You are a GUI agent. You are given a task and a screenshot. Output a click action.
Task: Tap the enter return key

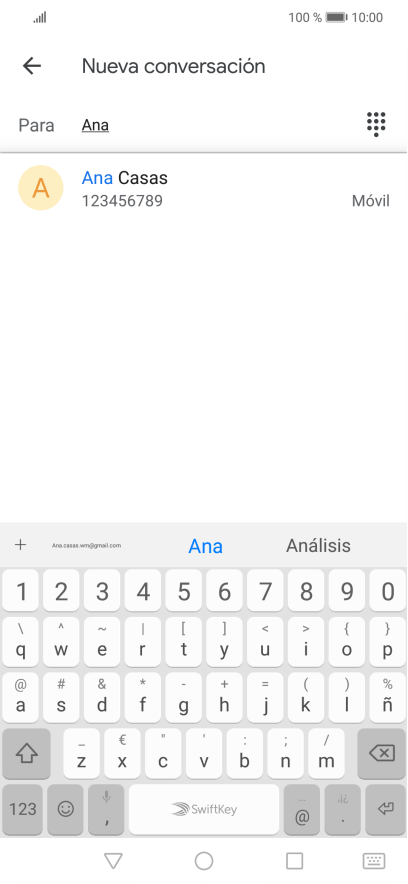[x=385, y=810]
